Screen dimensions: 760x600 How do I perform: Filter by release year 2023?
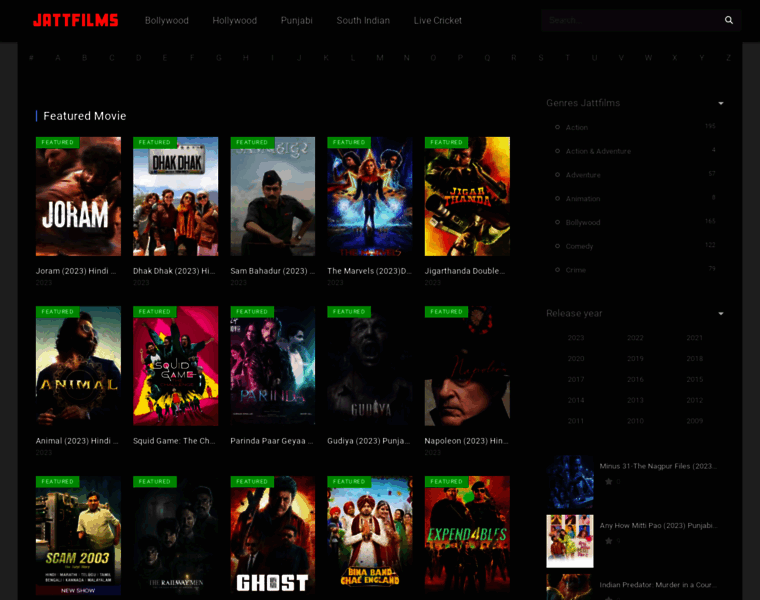576,338
